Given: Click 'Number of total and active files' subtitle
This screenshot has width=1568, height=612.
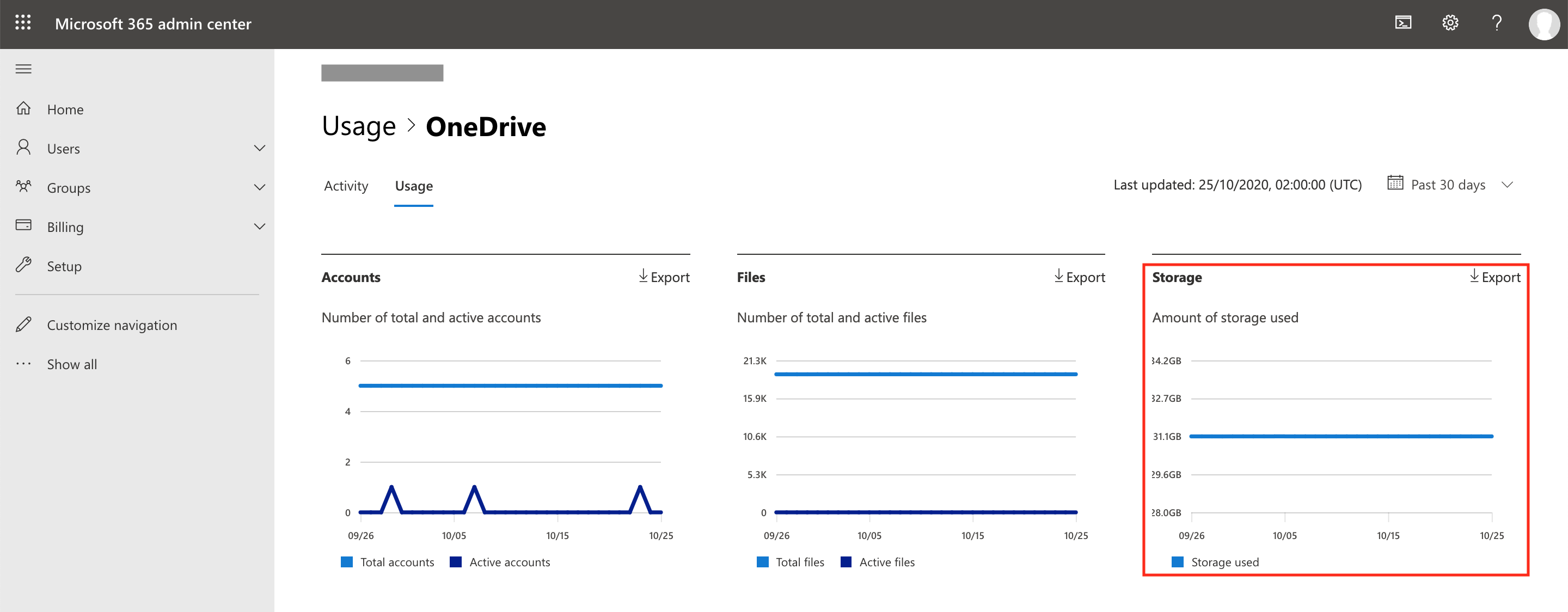Looking at the screenshot, I should [831, 318].
